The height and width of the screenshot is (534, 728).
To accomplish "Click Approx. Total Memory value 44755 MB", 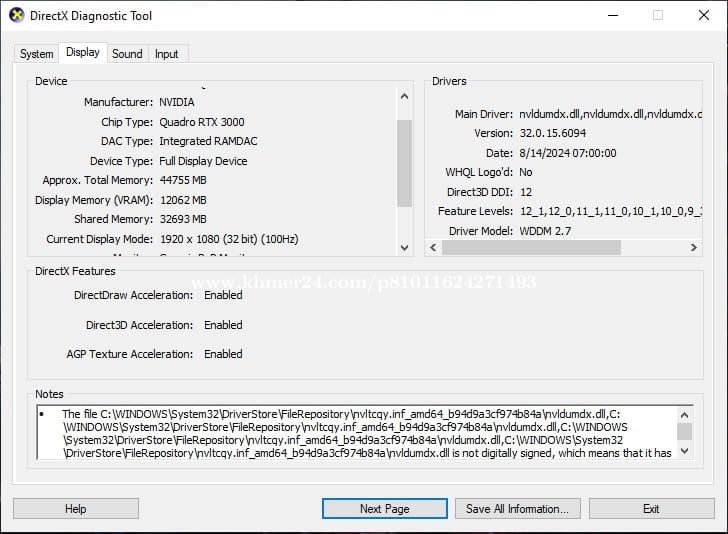I will 183,180.
